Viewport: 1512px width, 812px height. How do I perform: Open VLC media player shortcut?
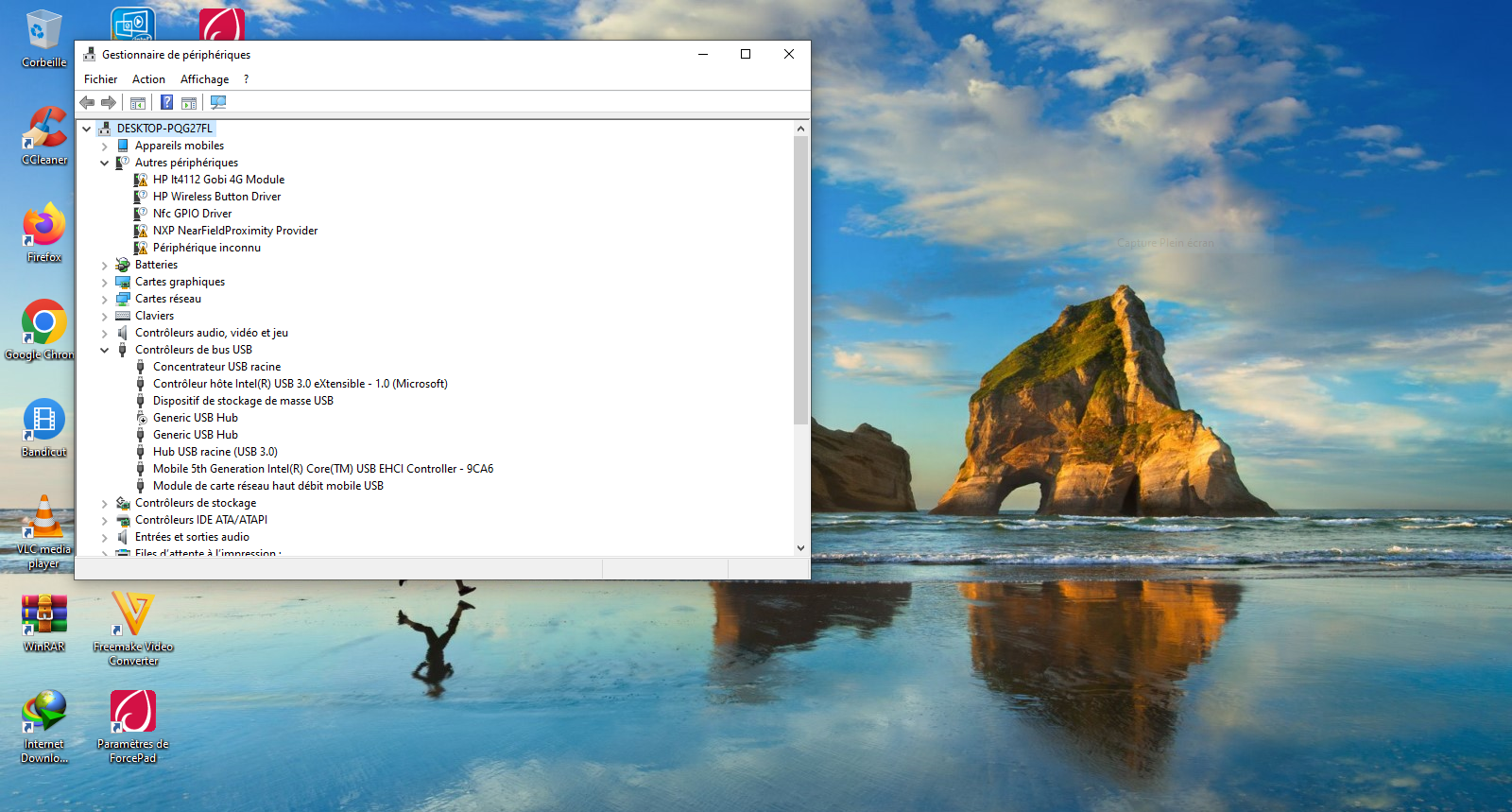click(x=43, y=532)
